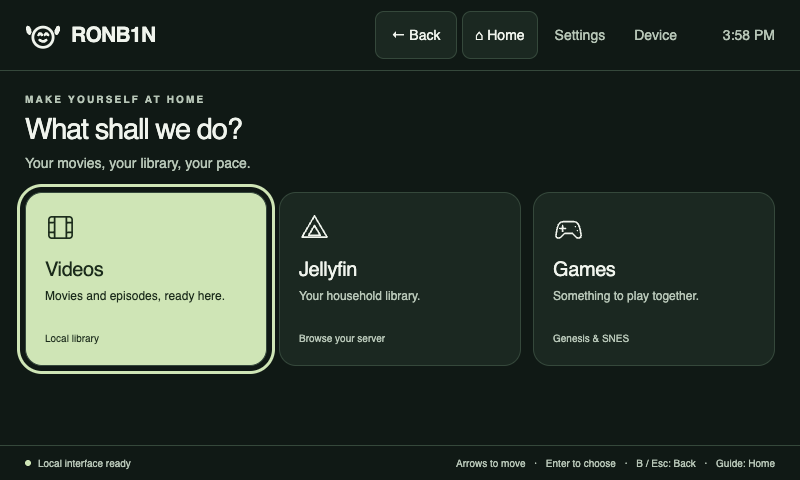Click 'Local interface ready' status text
The height and width of the screenshot is (480, 800).
pyautogui.click(x=84, y=463)
